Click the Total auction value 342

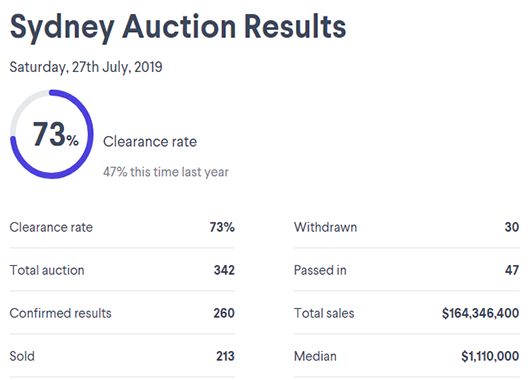[x=224, y=270]
